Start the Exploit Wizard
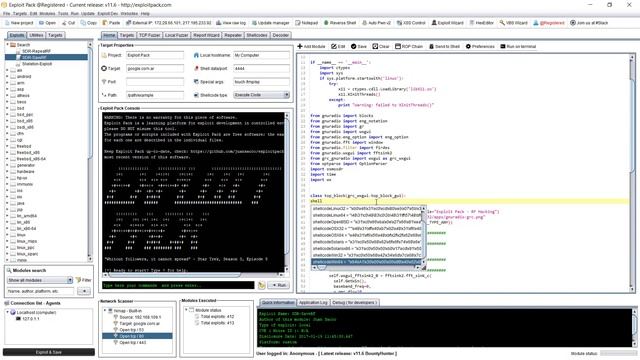The height and width of the screenshot is (360, 640). [x=447, y=23]
